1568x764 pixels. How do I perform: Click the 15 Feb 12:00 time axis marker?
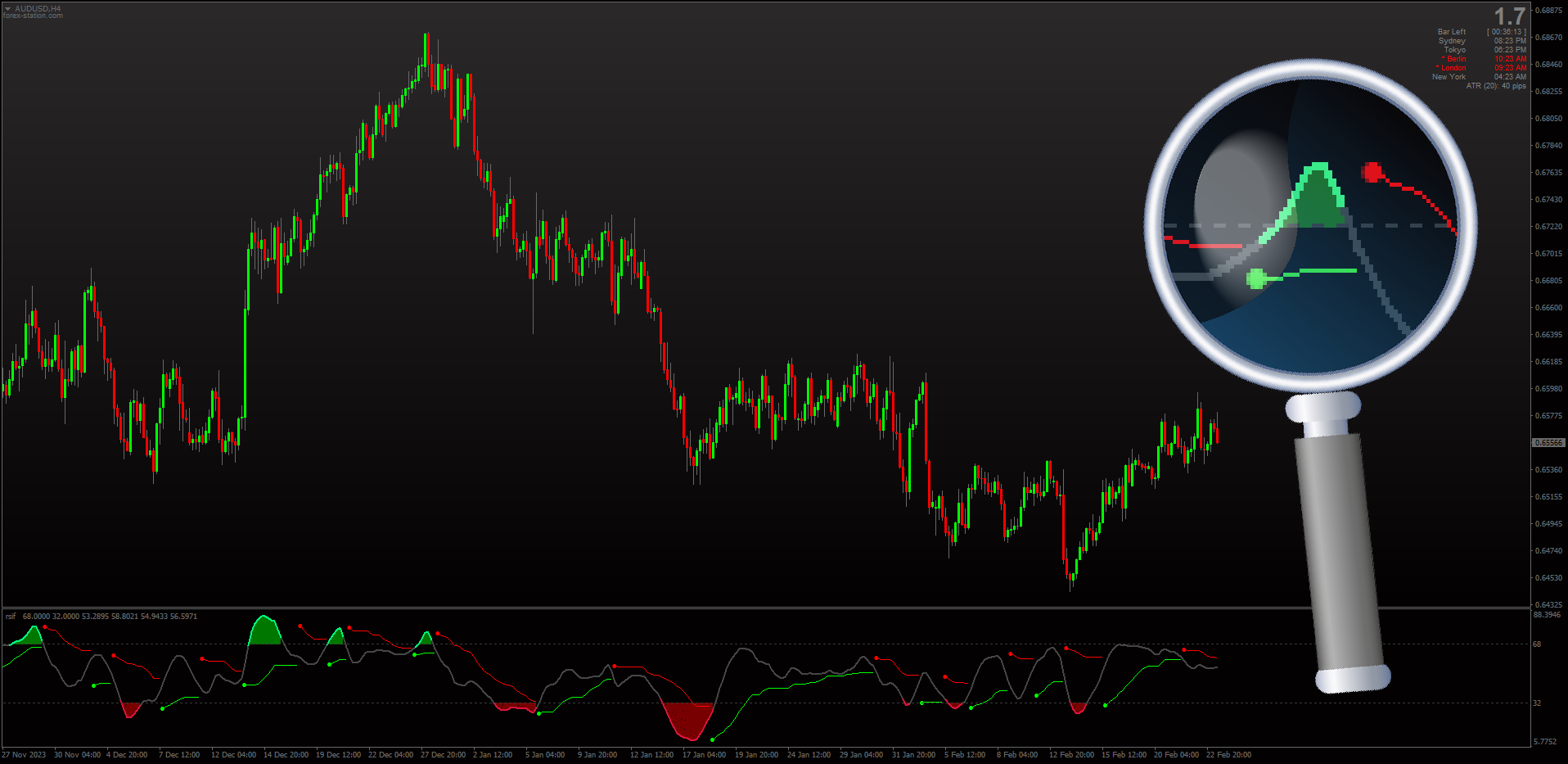coord(1124,755)
